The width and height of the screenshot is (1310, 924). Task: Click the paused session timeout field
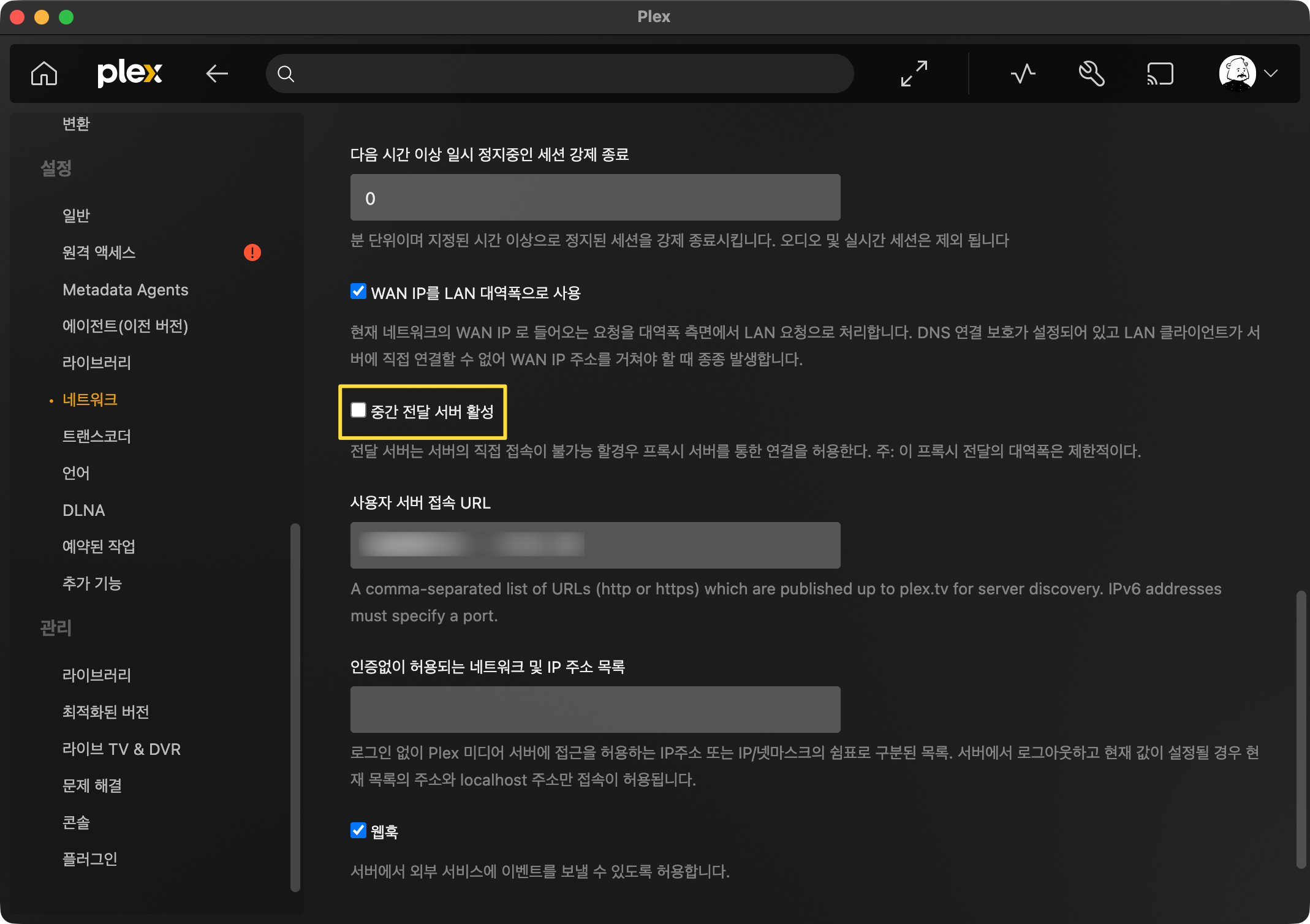click(x=595, y=197)
